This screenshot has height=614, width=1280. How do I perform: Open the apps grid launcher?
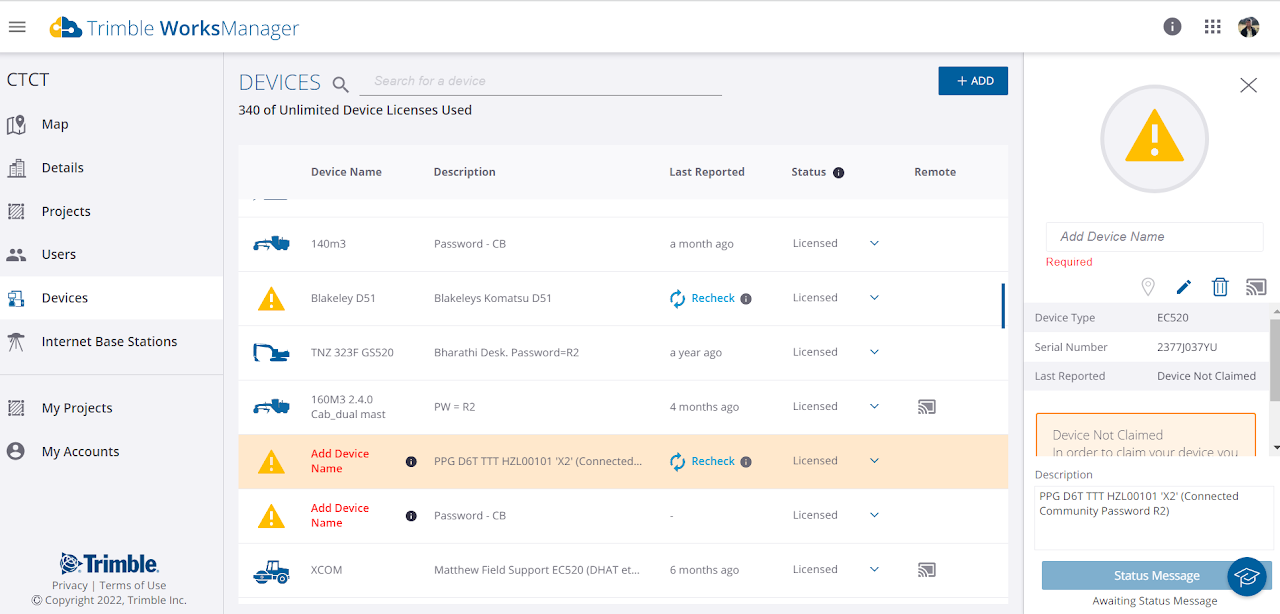coord(1213,27)
